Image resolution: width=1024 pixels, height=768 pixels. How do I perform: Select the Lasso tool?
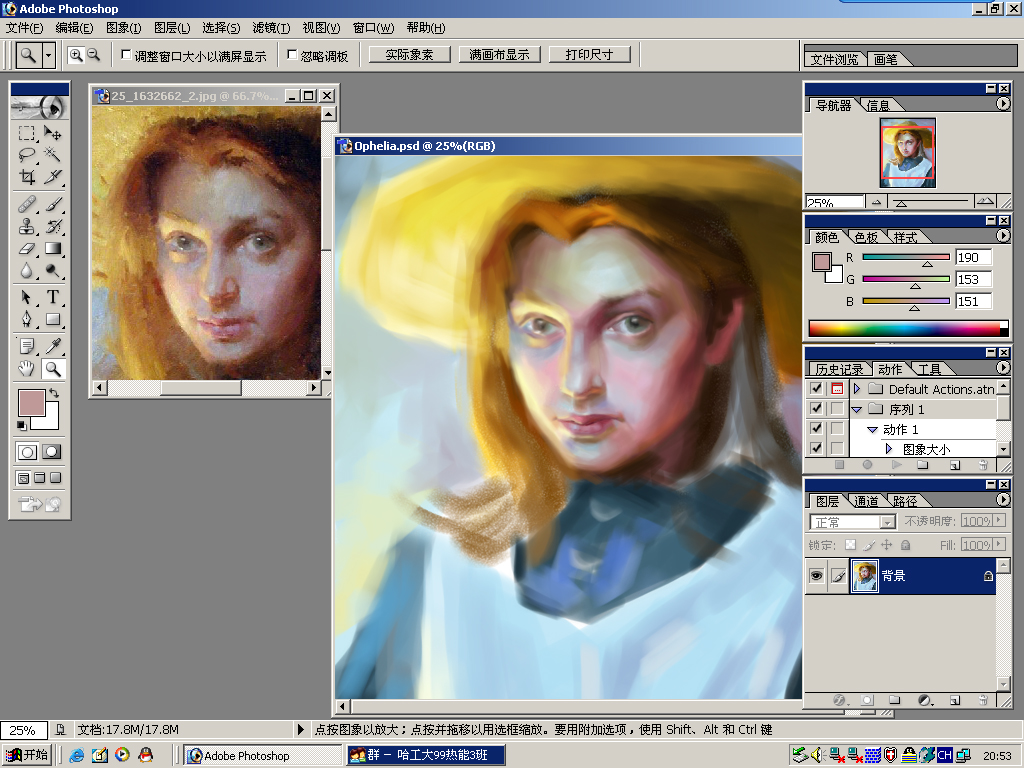click(x=27, y=155)
